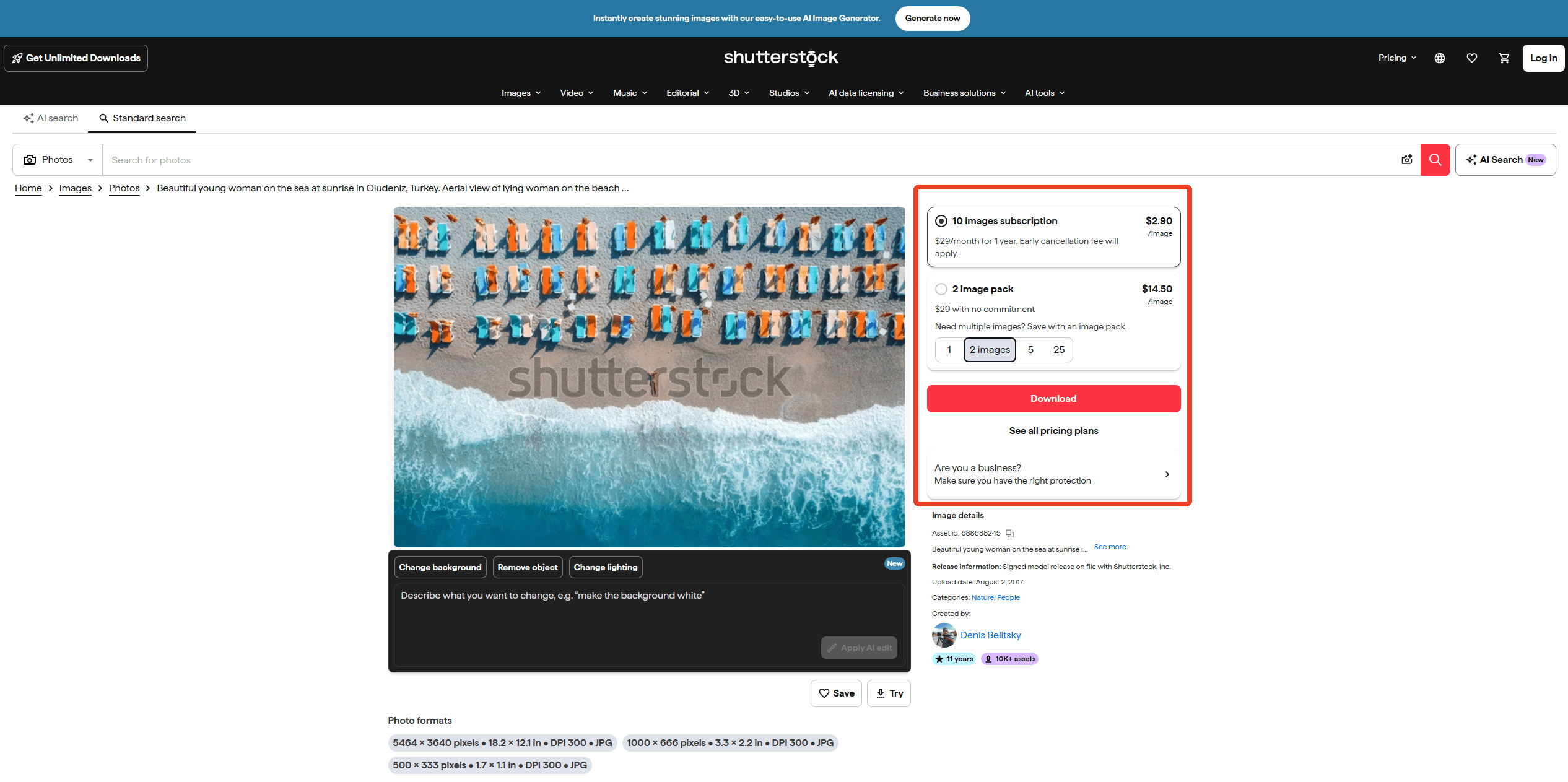Select the 2 image pack radio button
Screen dimensions: 1568x782
(941, 289)
